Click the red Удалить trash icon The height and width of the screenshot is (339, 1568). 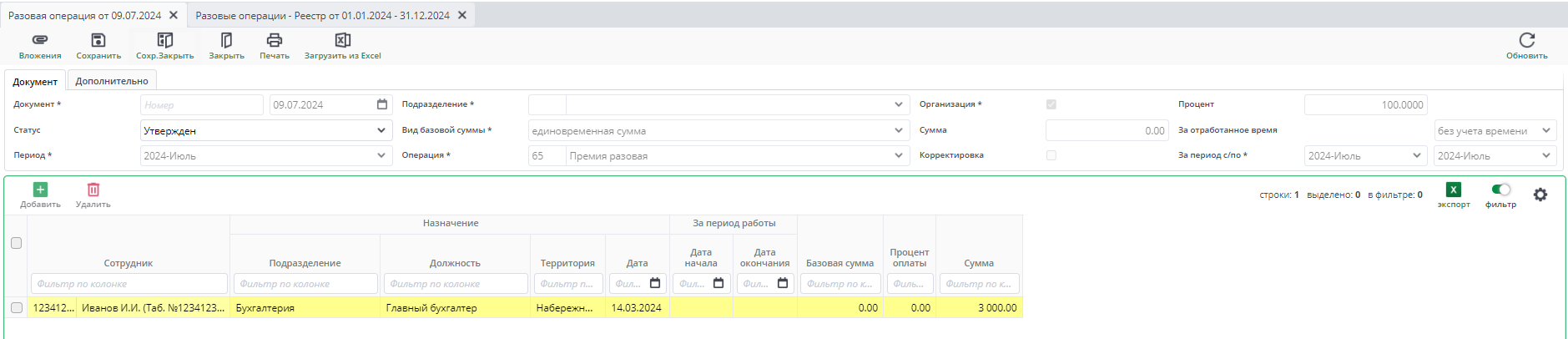93,190
